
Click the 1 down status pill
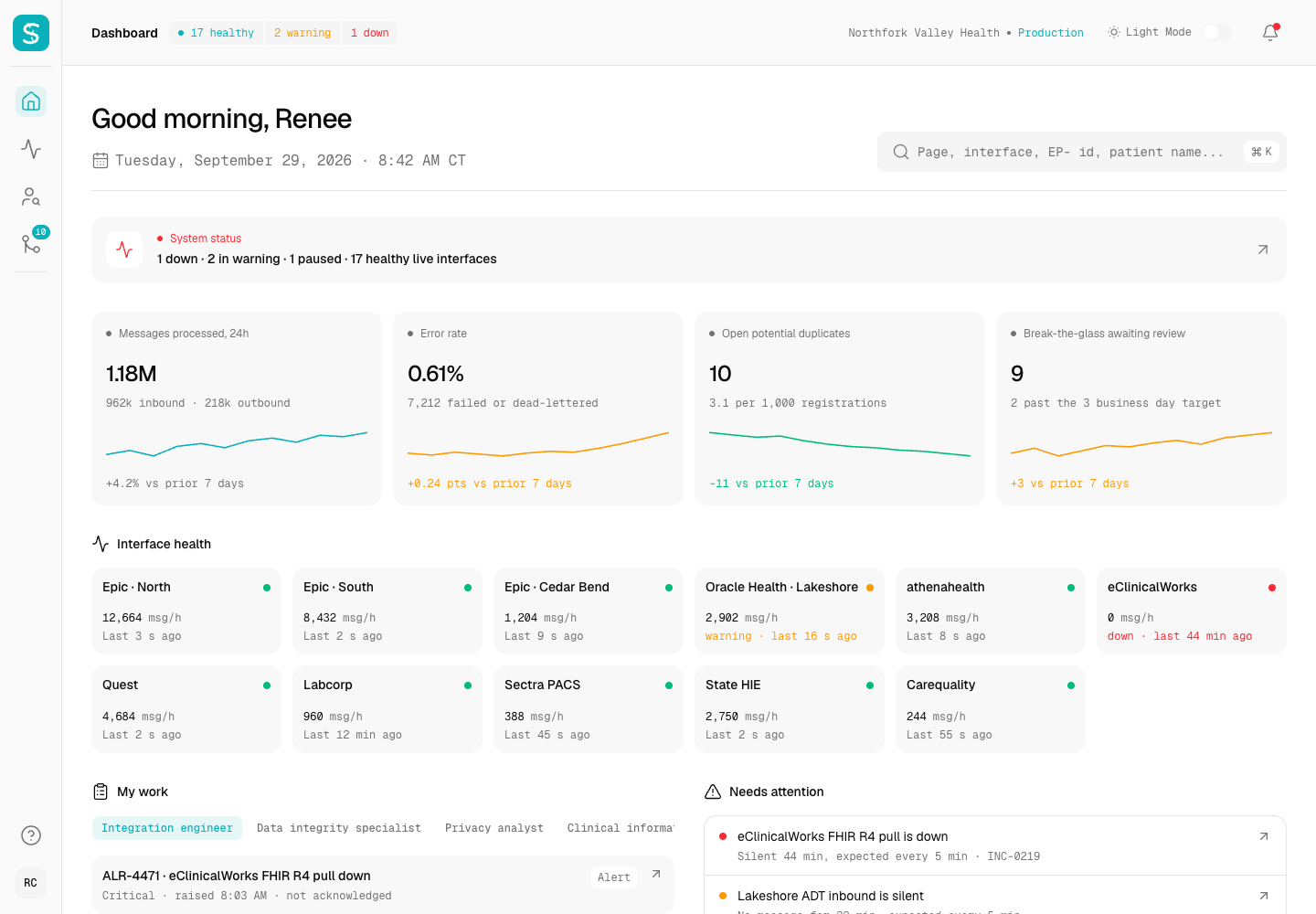pos(370,33)
